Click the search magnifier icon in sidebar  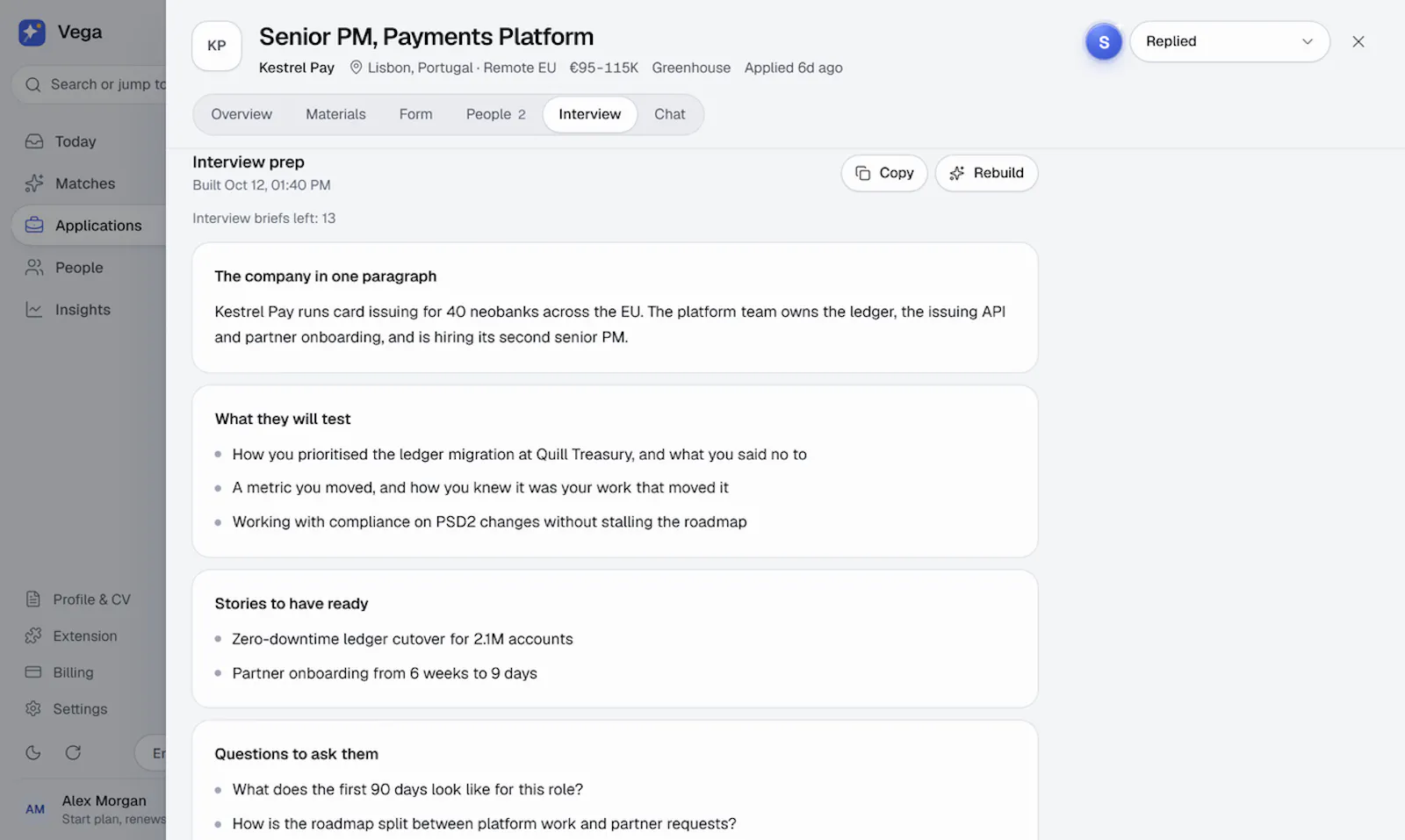[x=33, y=84]
